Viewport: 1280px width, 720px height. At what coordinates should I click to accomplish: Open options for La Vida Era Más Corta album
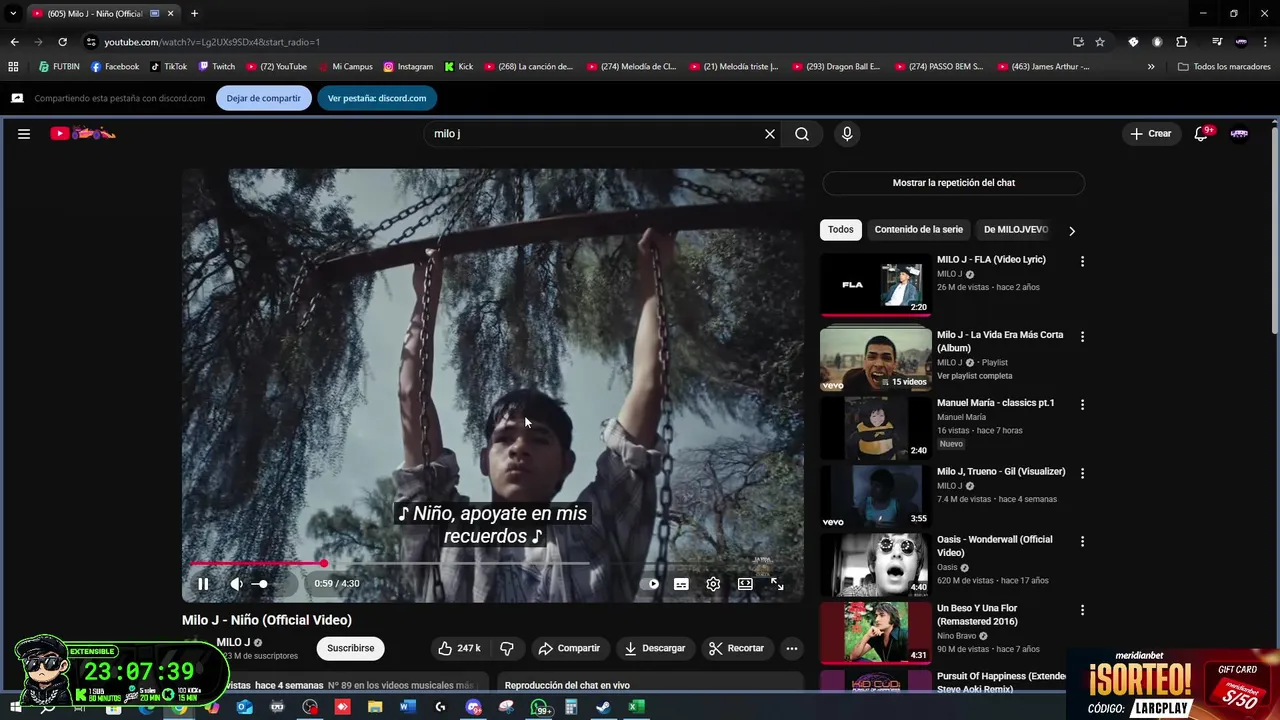click(1082, 337)
